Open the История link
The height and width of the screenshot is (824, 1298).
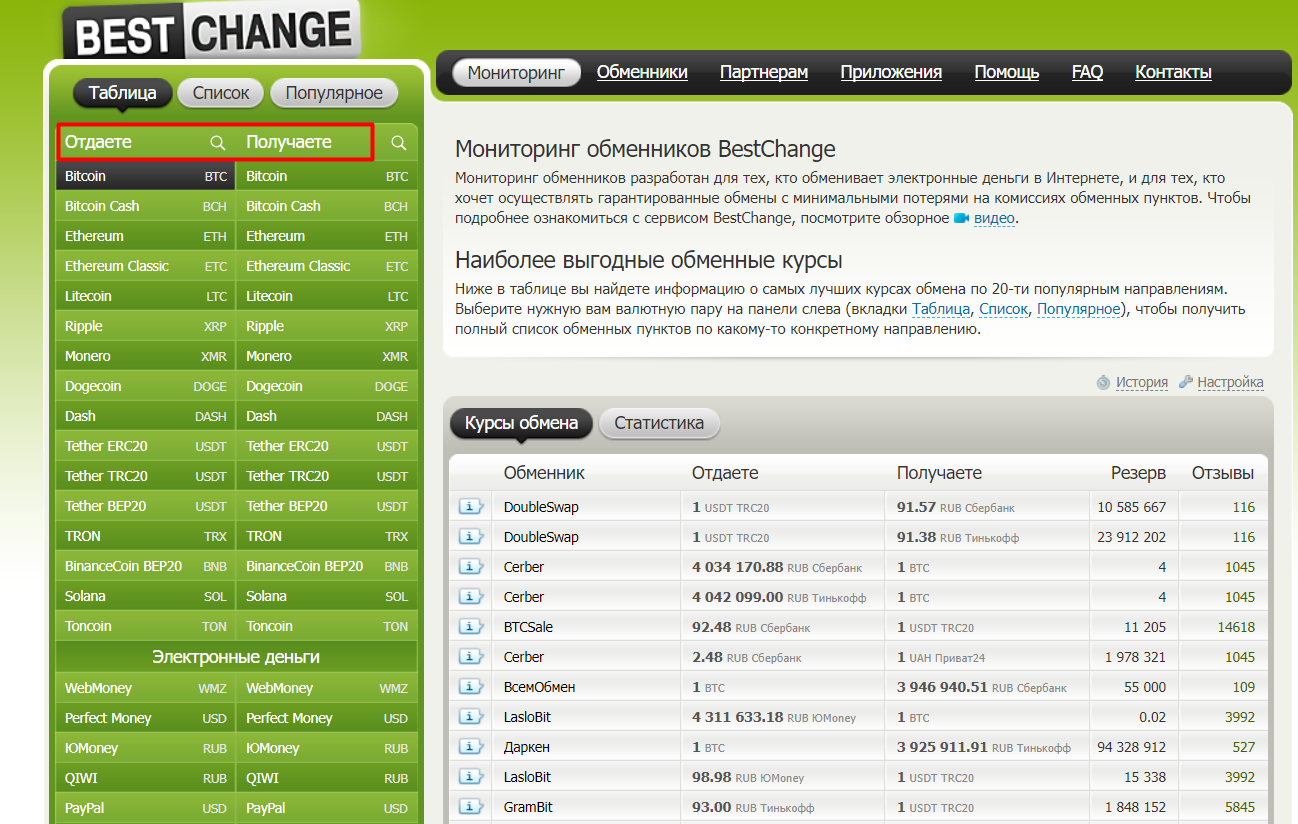[1142, 382]
